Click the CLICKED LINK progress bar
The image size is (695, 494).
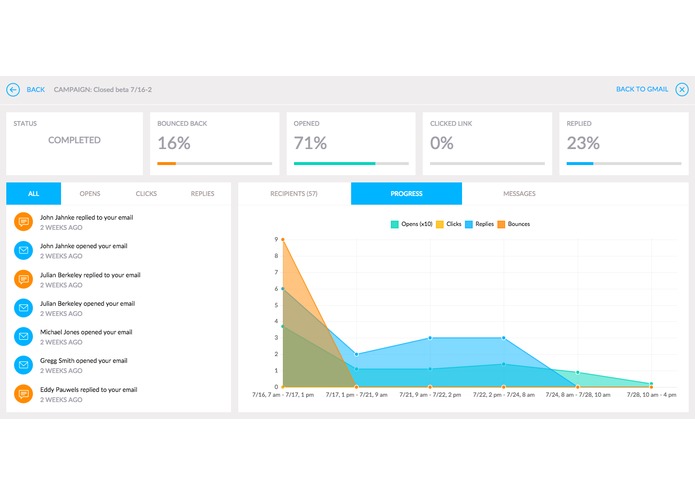(x=487, y=163)
